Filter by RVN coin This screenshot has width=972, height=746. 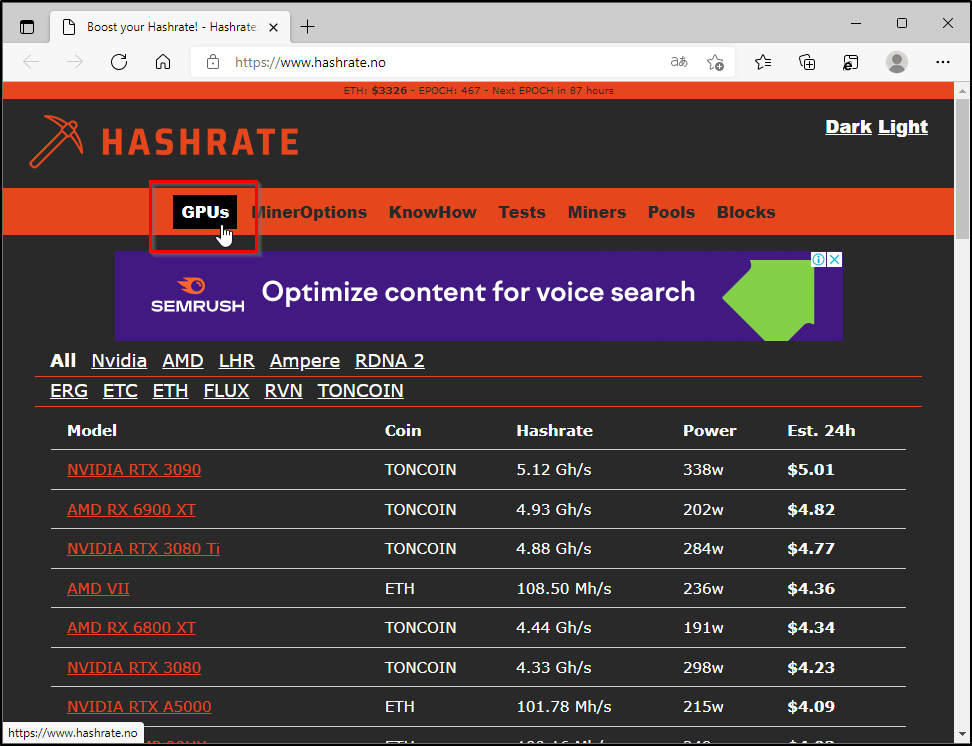click(x=283, y=391)
